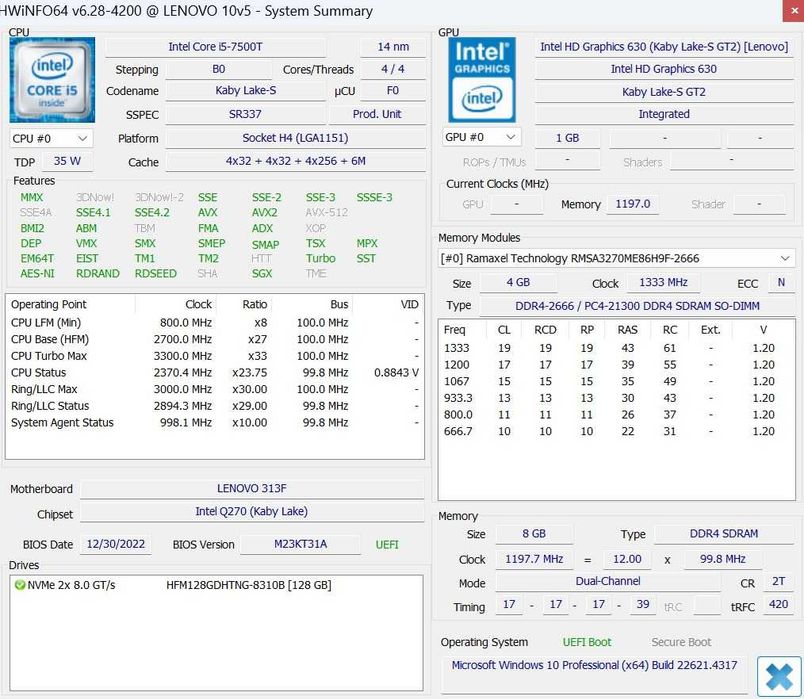The height and width of the screenshot is (699, 804).
Task: Select the Ring/LLC Max row
Action: [215, 389]
